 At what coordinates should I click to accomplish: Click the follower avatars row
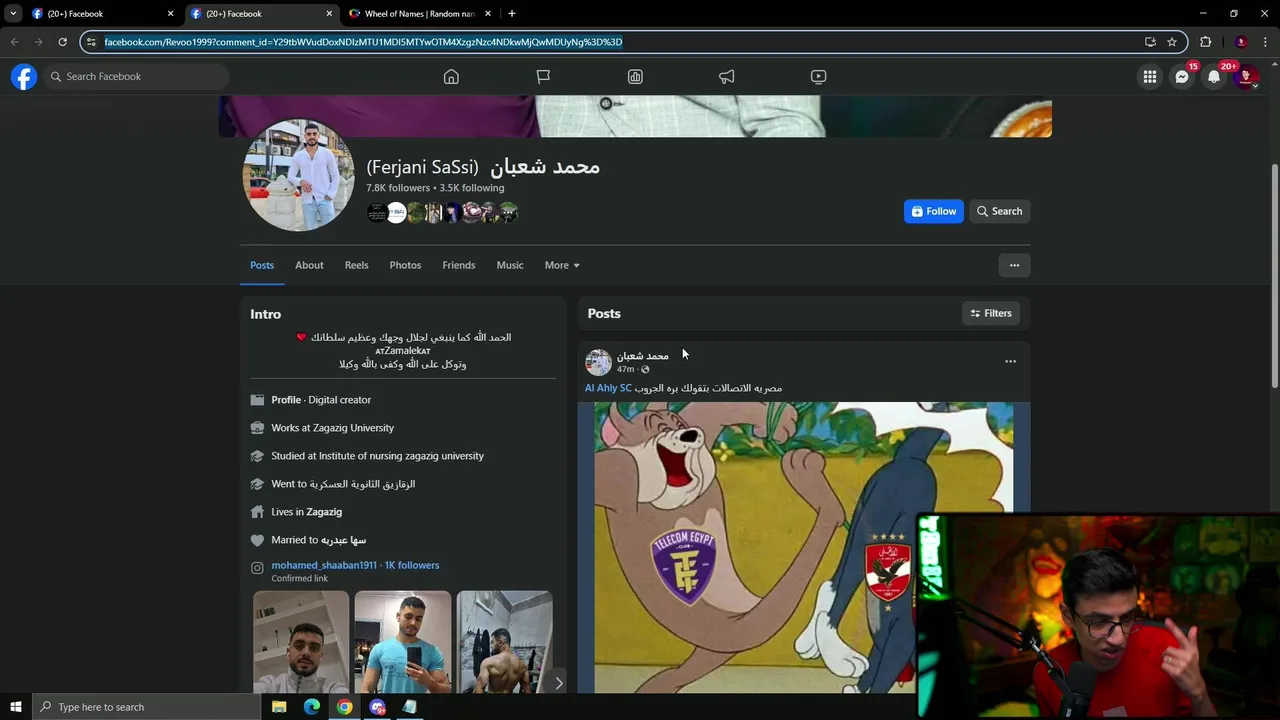pos(442,212)
